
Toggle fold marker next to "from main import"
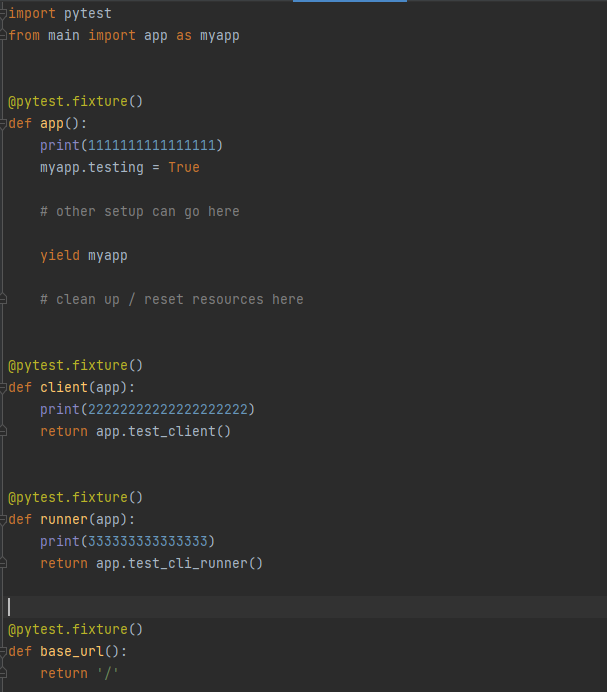[x=3, y=35]
